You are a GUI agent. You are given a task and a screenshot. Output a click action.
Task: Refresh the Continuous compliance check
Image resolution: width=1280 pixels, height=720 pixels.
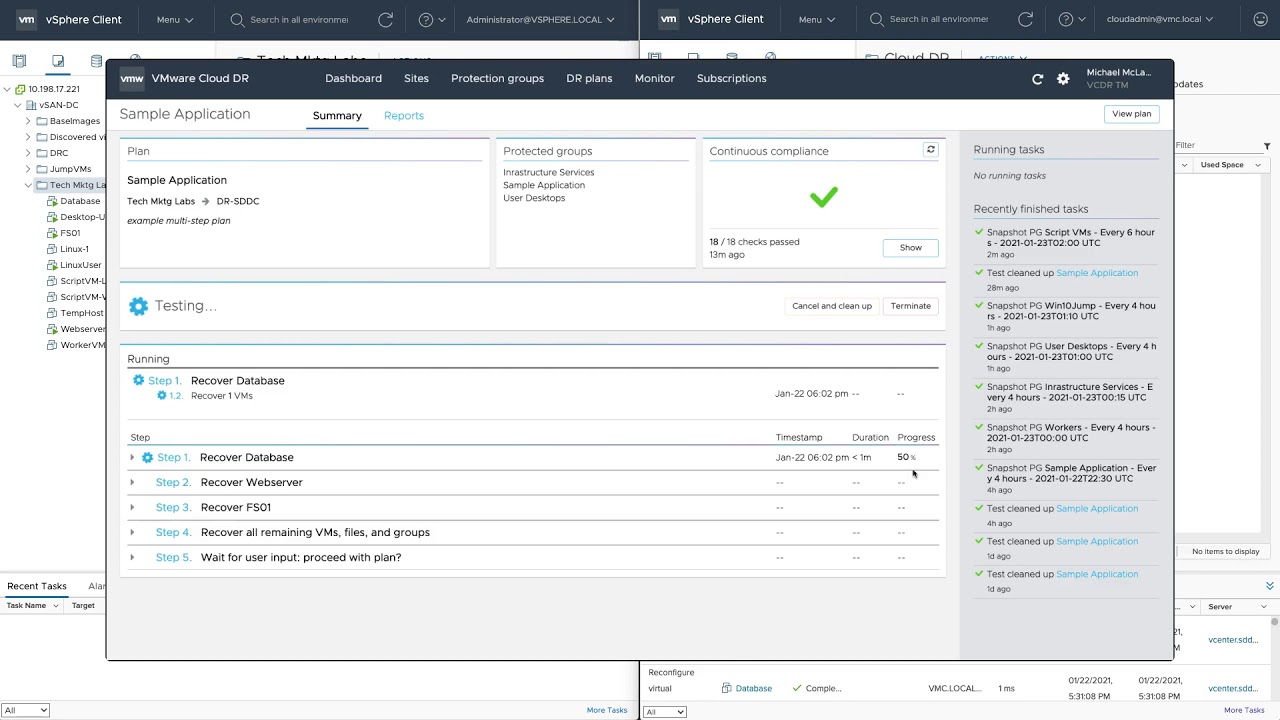[x=930, y=150]
